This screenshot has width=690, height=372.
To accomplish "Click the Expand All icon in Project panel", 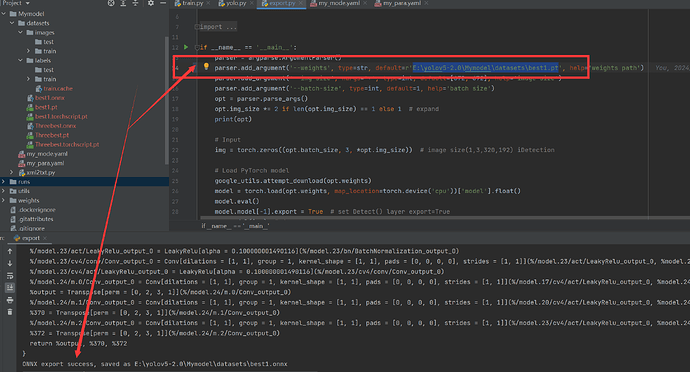I will 123,3.
